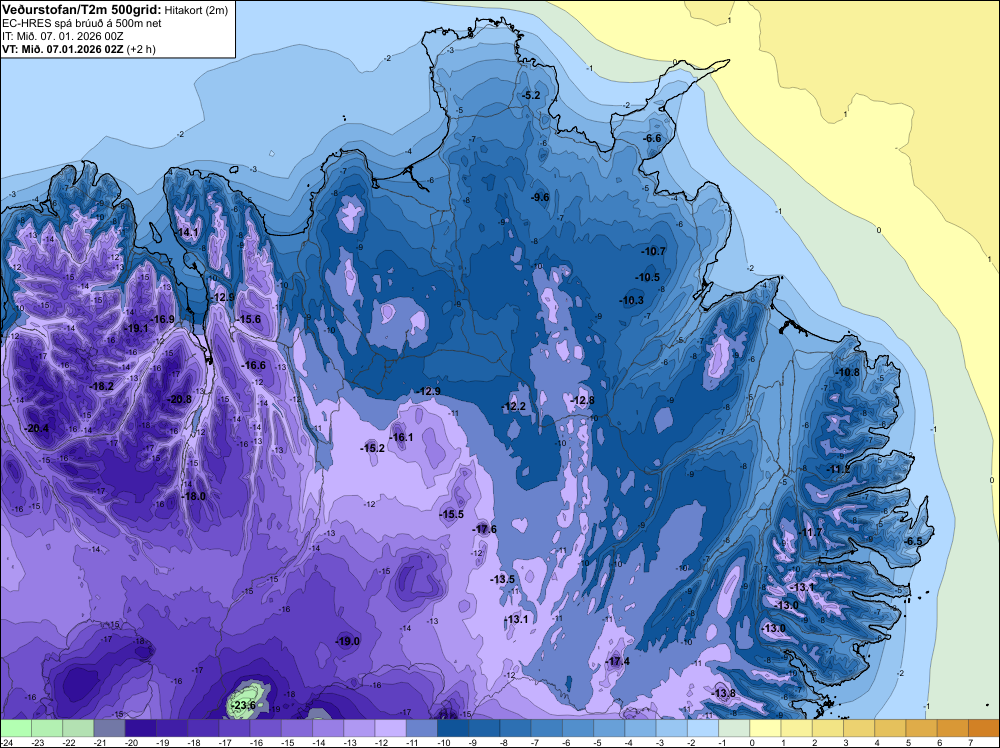1000x748 pixels.
Task: Click the grey-blue swatch between -21 and -20
Action: pyautogui.click(x=110, y=728)
